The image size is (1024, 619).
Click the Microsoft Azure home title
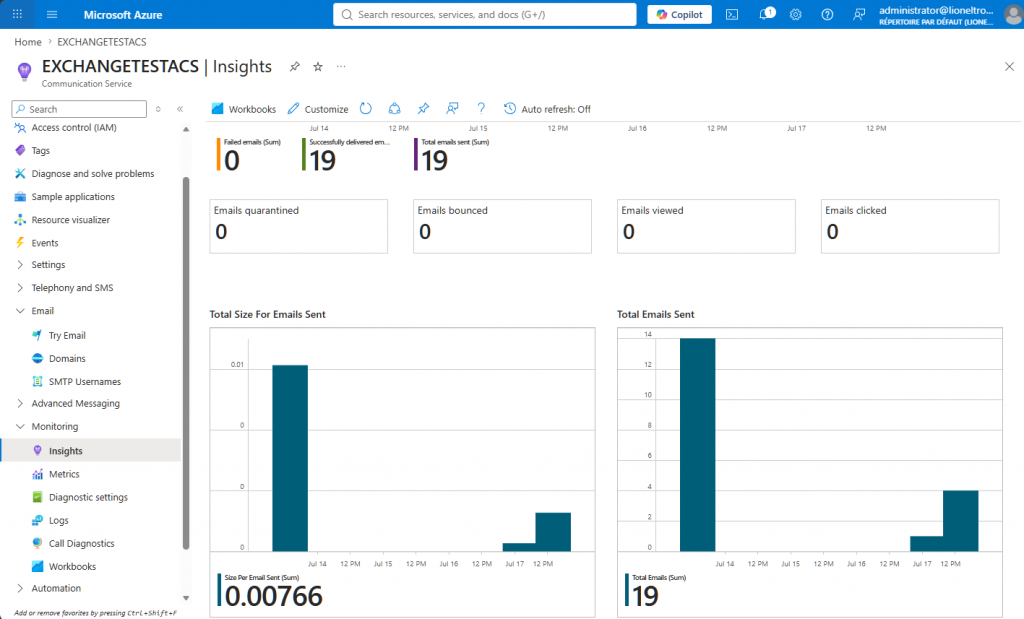pos(123,14)
